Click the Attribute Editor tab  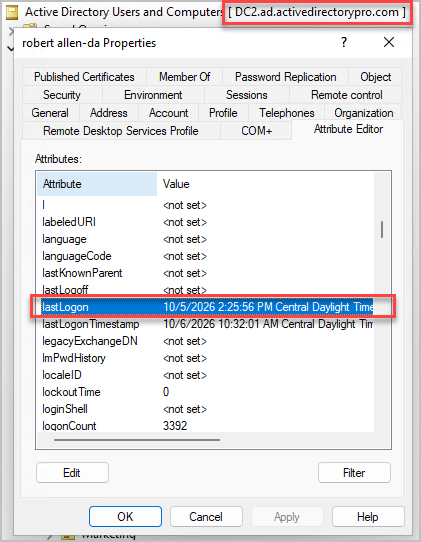[x=348, y=129]
